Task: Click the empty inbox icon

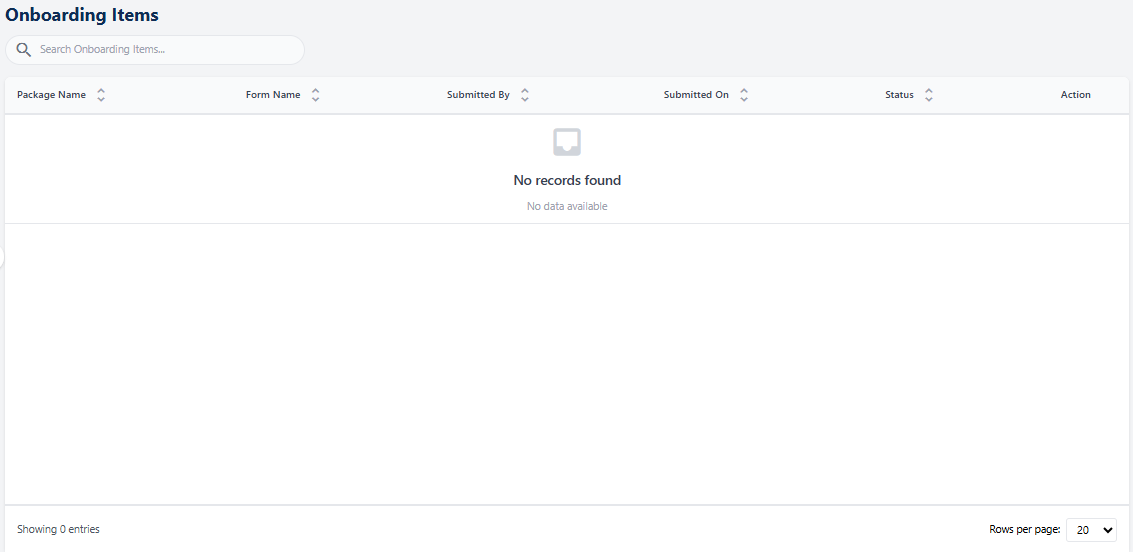Action: [567, 142]
